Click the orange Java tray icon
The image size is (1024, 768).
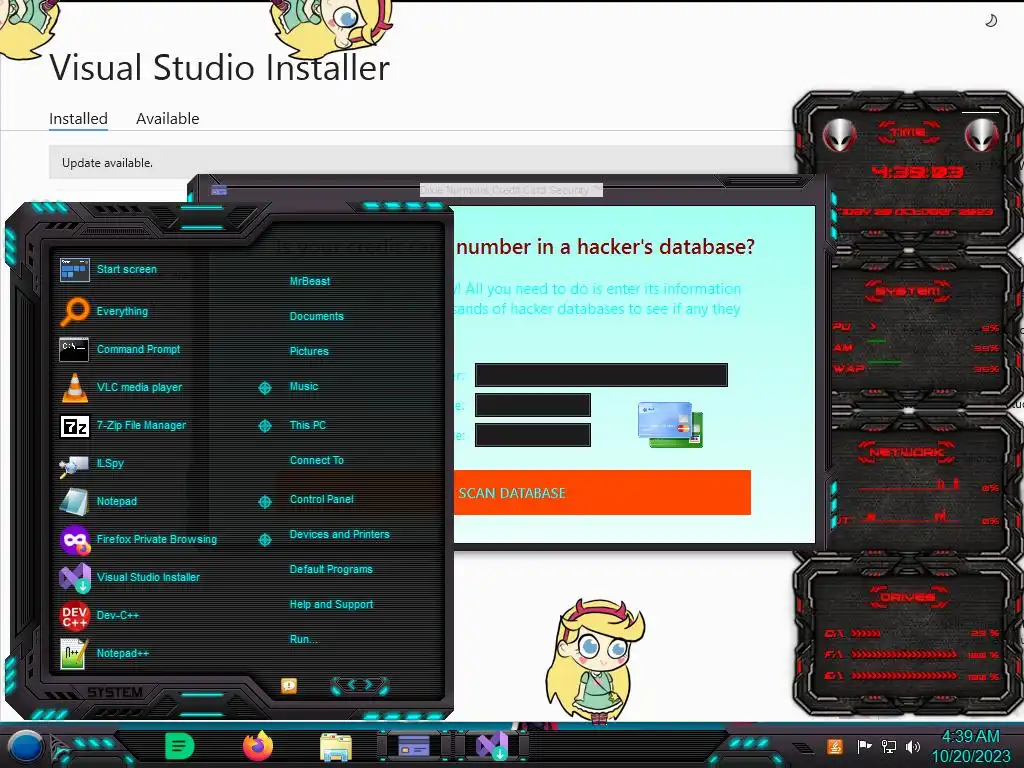click(835, 746)
